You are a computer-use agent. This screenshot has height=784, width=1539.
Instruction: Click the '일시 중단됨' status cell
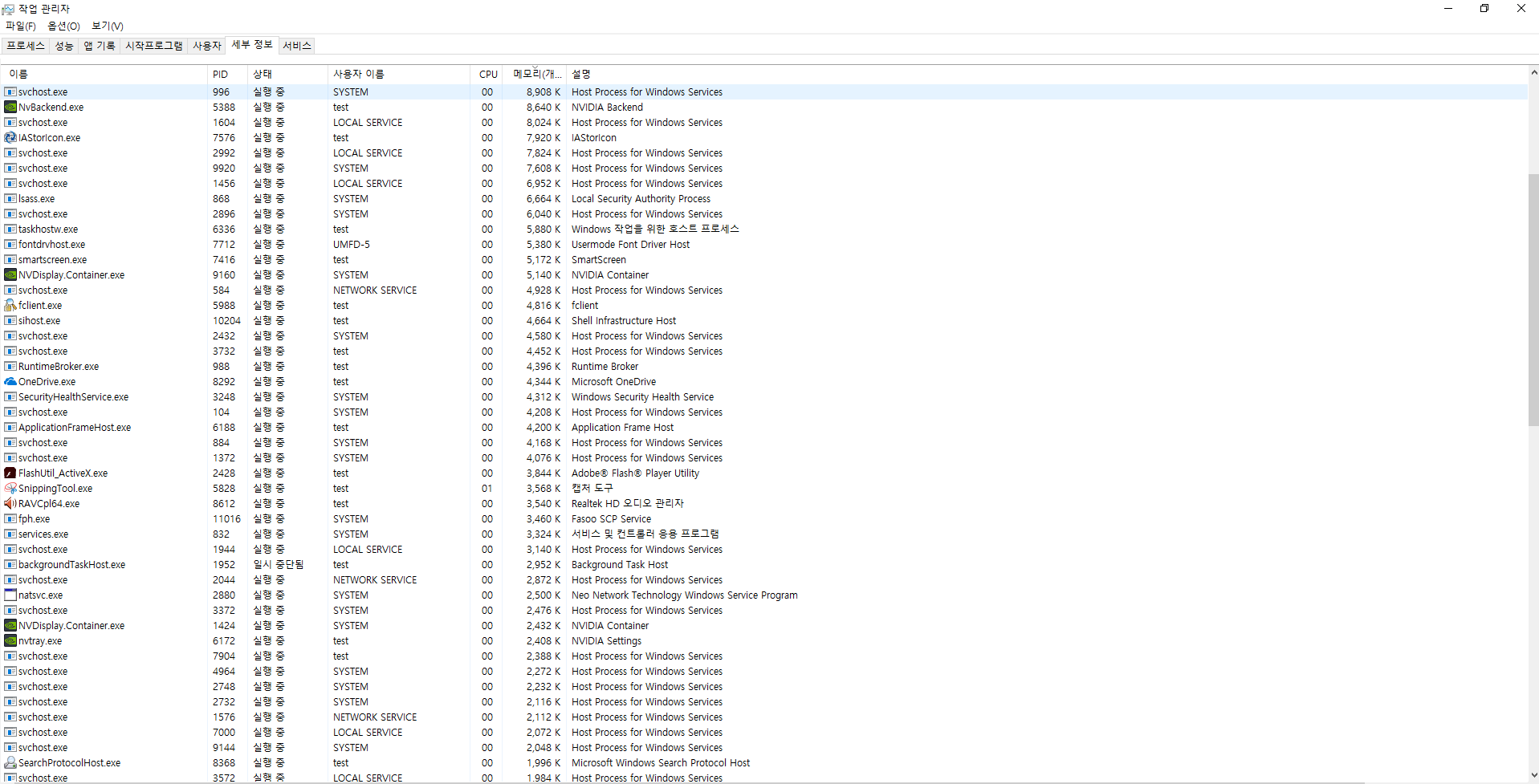click(x=279, y=565)
